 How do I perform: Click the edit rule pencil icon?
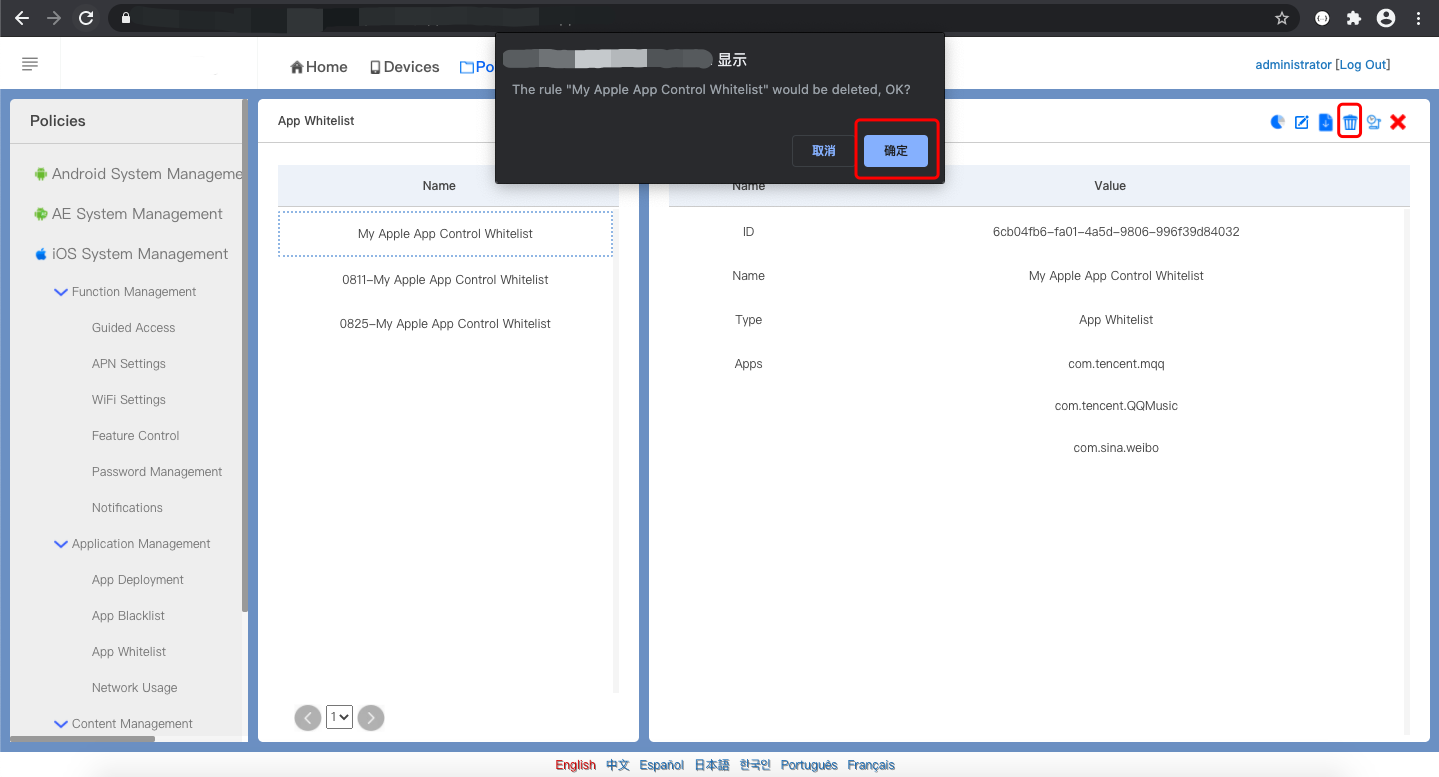[1302, 122]
